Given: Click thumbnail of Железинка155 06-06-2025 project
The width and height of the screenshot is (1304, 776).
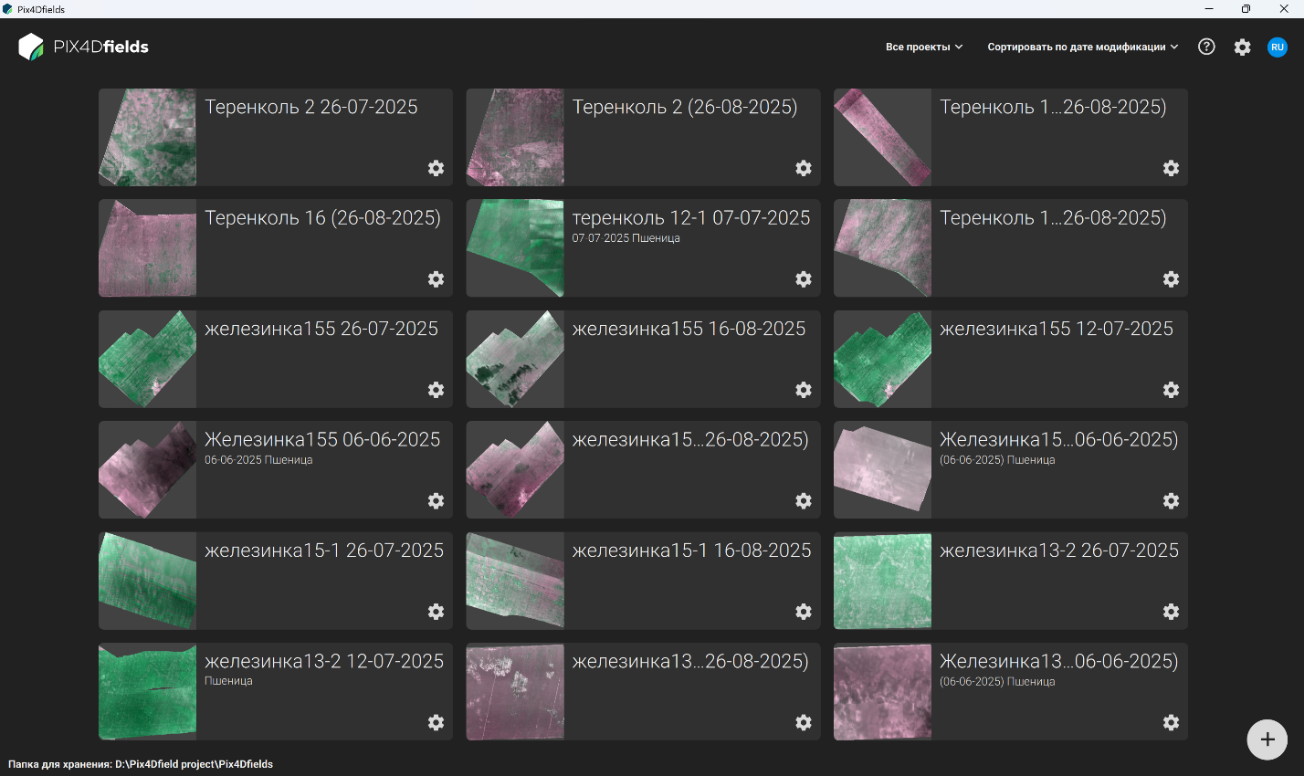Looking at the screenshot, I should coord(148,470).
